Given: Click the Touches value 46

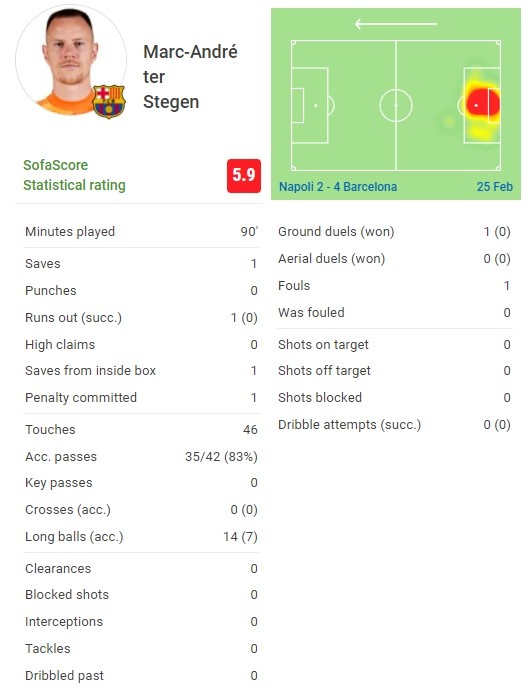Looking at the screenshot, I should pyautogui.click(x=250, y=430).
